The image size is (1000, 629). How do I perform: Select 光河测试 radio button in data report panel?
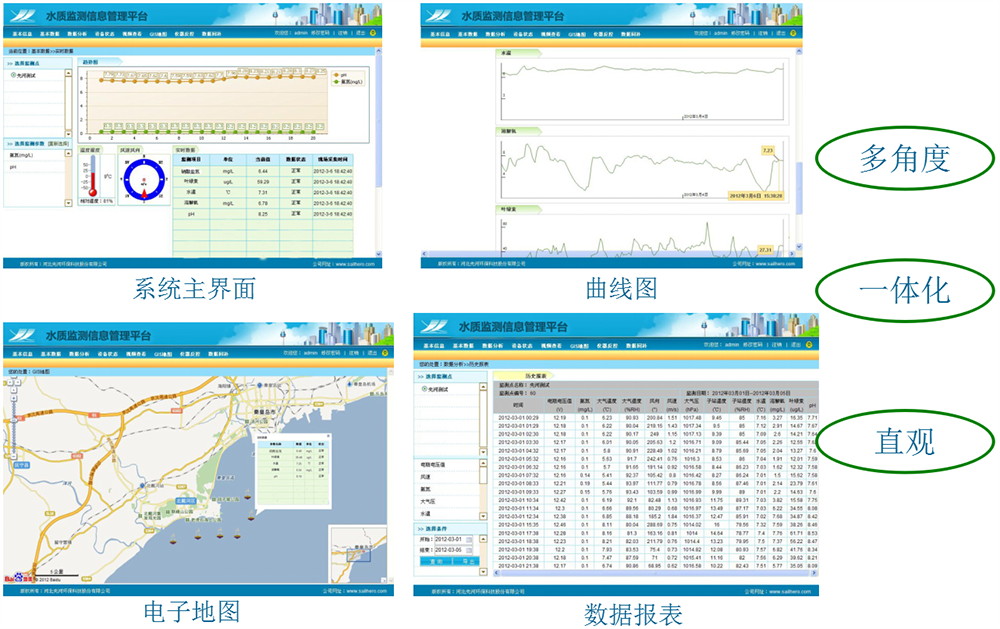(x=423, y=388)
